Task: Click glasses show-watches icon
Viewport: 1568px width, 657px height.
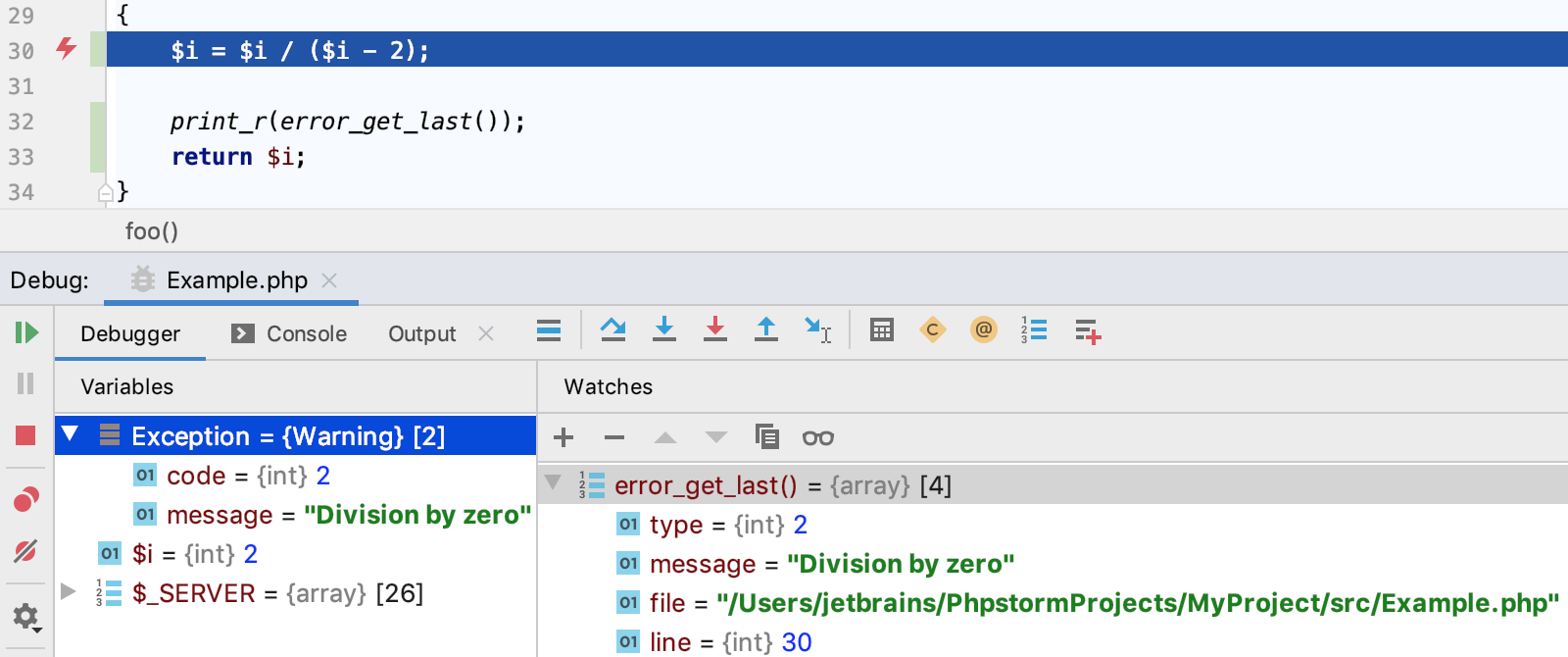Action: [818, 438]
